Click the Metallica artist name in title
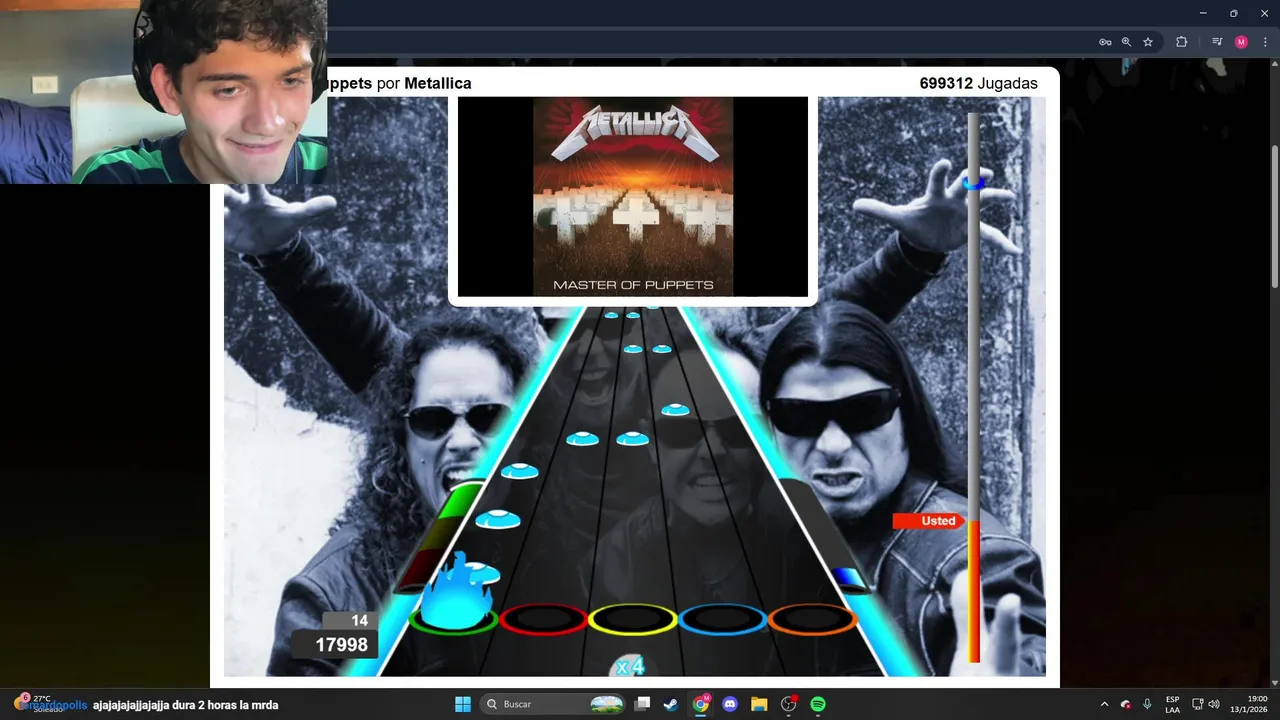The height and width of the screenshot is (720, 1280). [437, 84]
